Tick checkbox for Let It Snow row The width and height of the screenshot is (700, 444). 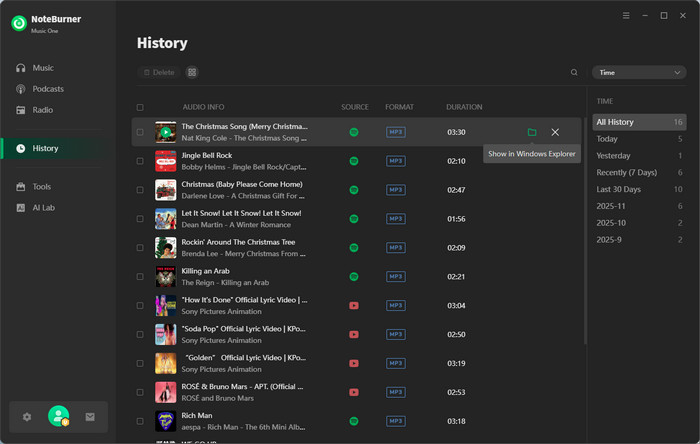click(x=140, y=219)
